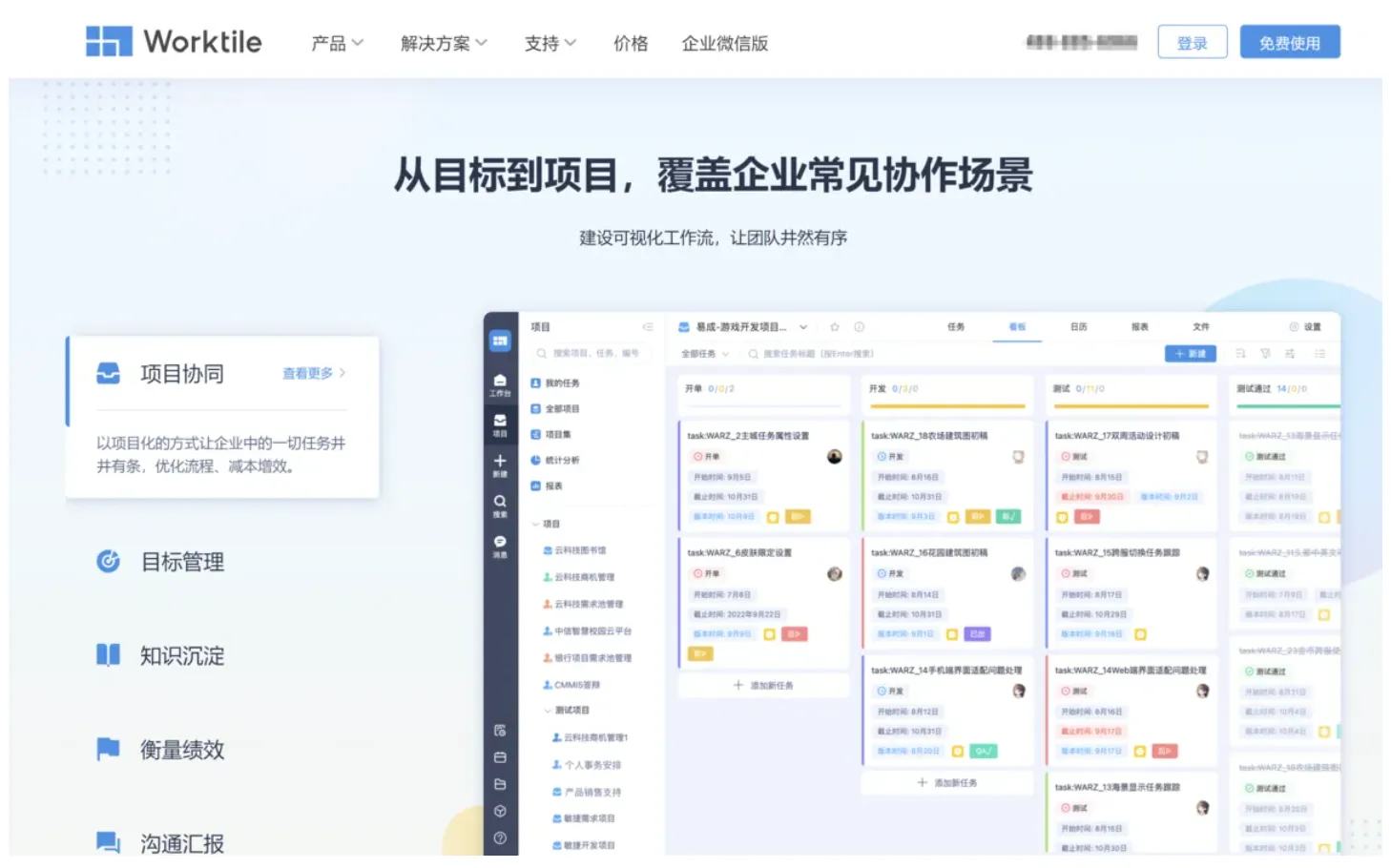This screenshot has width=1391, height=868.
Task: Open card task:WARZ_18农场建筑图初稿
Action: (947, 474)
